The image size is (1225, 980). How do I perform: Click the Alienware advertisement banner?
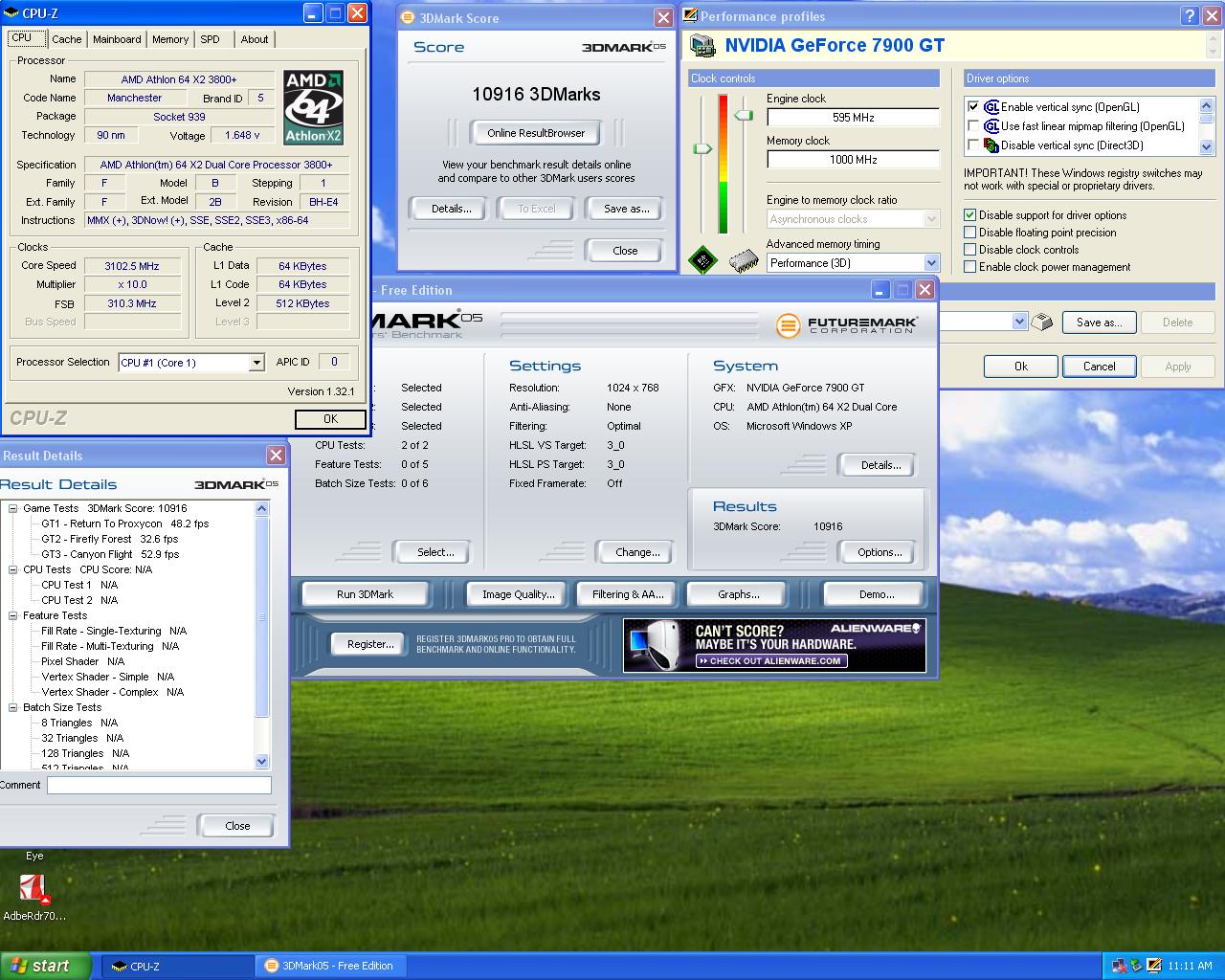coord(773,645)
